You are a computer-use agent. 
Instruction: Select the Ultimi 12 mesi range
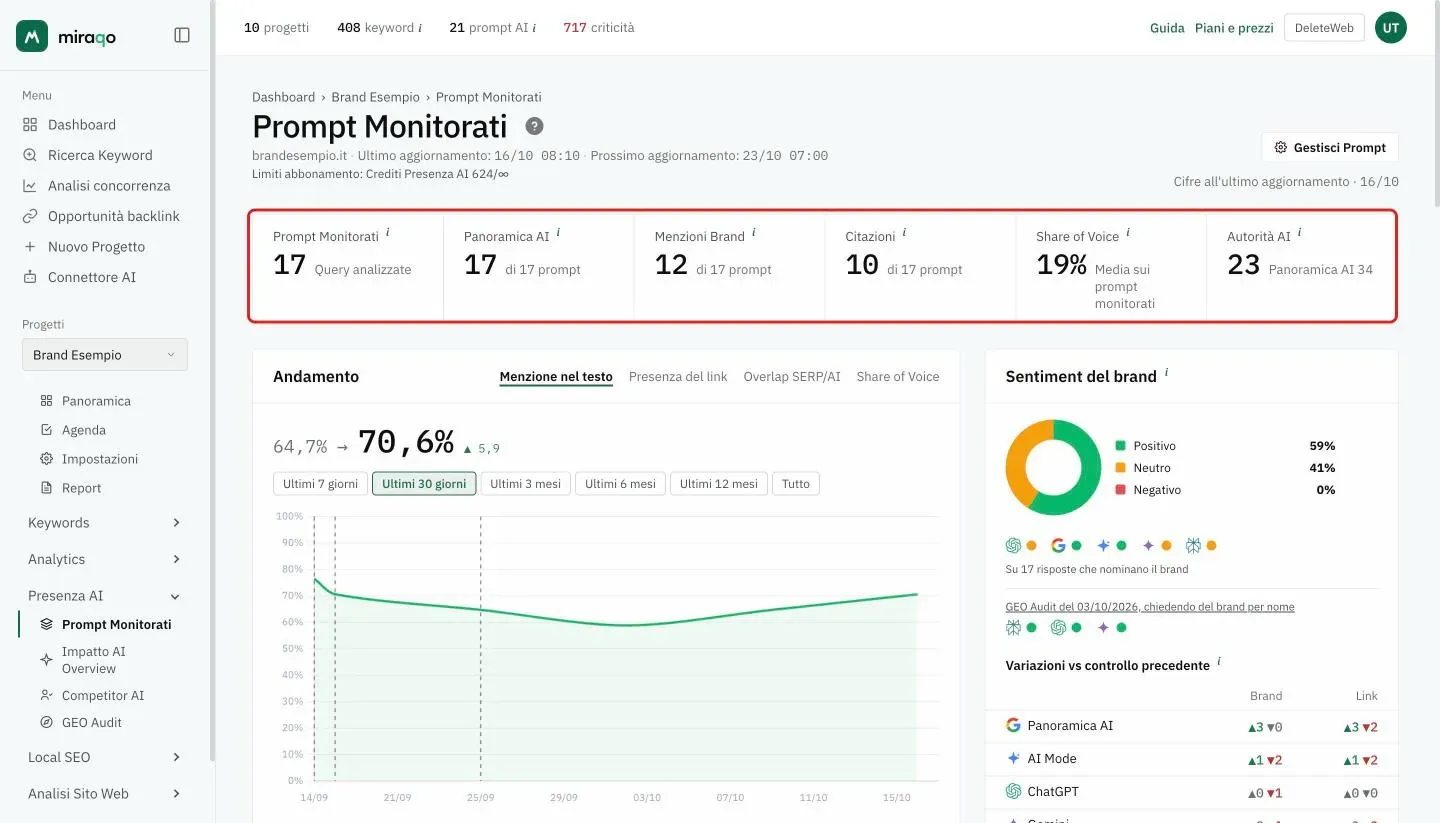[719, 484]
